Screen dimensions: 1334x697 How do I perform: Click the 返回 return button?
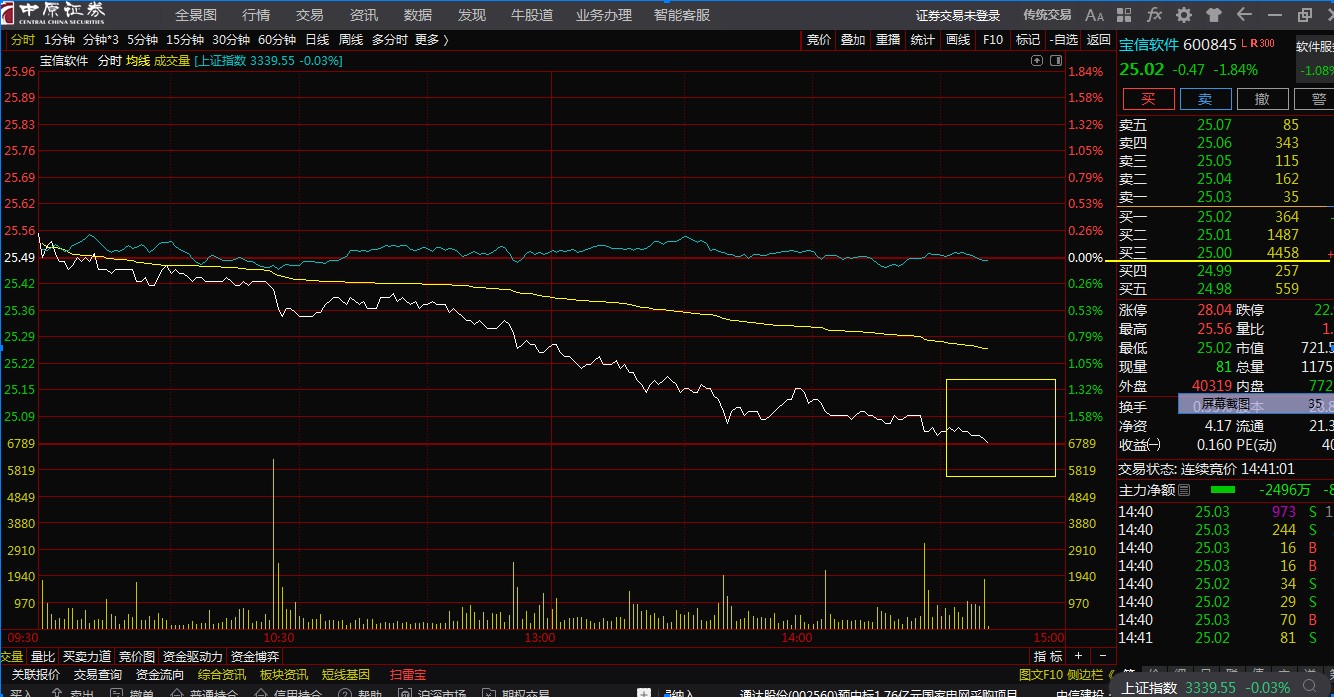1099,40
